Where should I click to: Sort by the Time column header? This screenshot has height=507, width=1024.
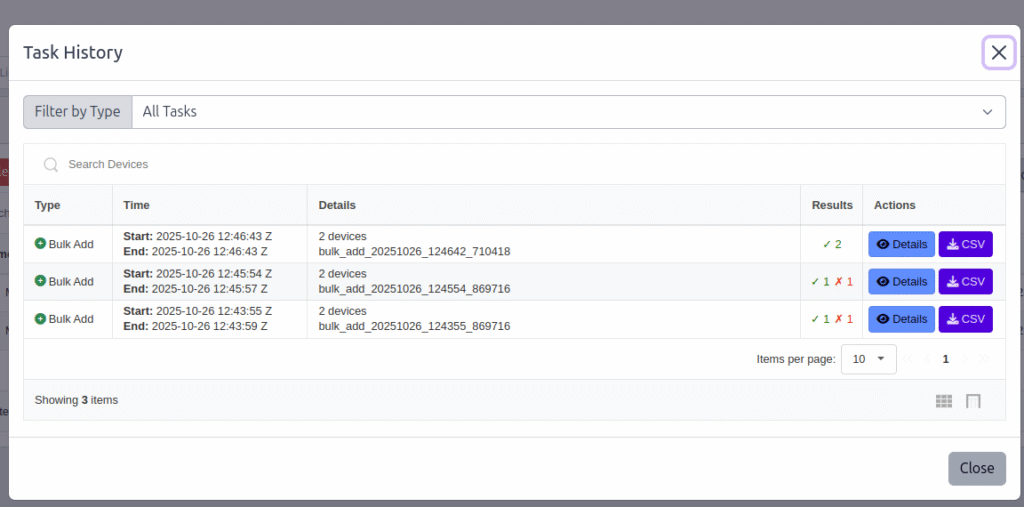137,205
